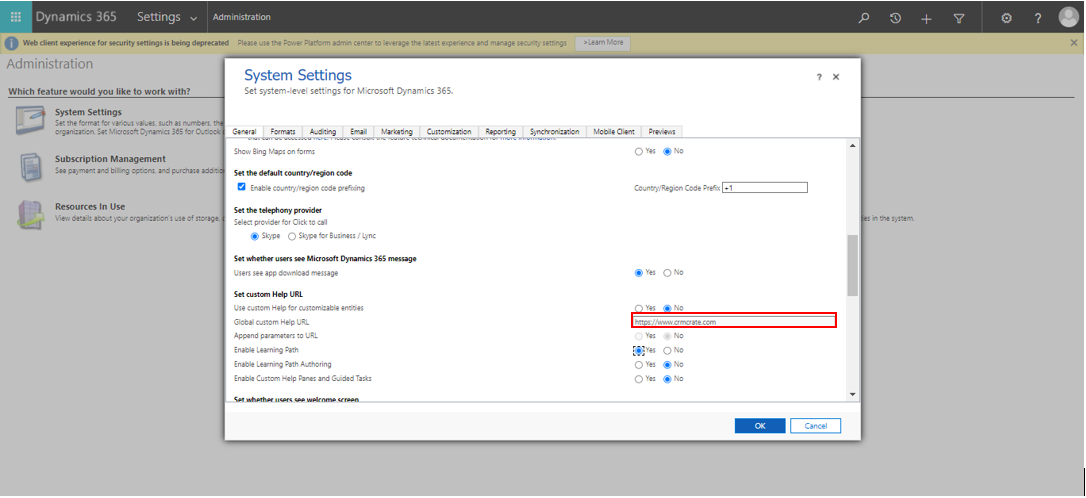This screenshot has width=1086, height=498.
Task: Select No for custom Help for customizable entities
Action: 668,308
